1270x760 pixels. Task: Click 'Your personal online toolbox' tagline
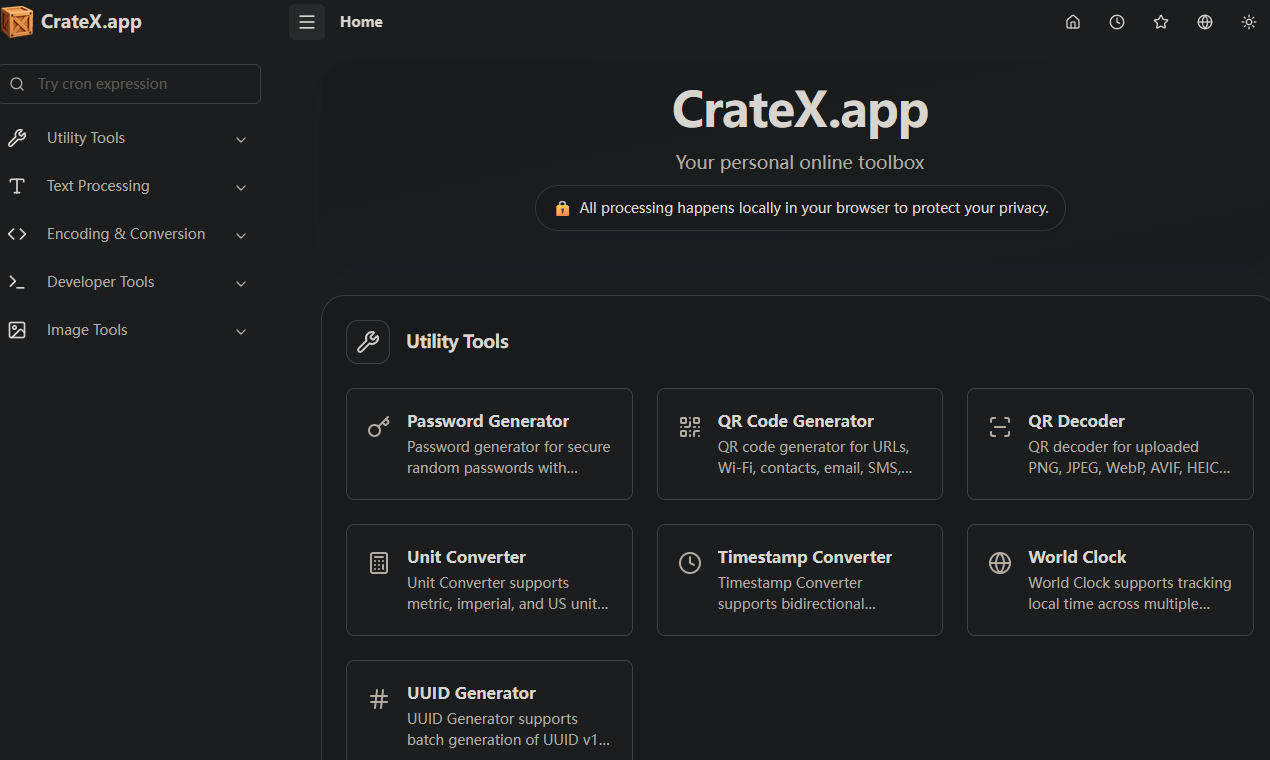click(x=800, y=162)
